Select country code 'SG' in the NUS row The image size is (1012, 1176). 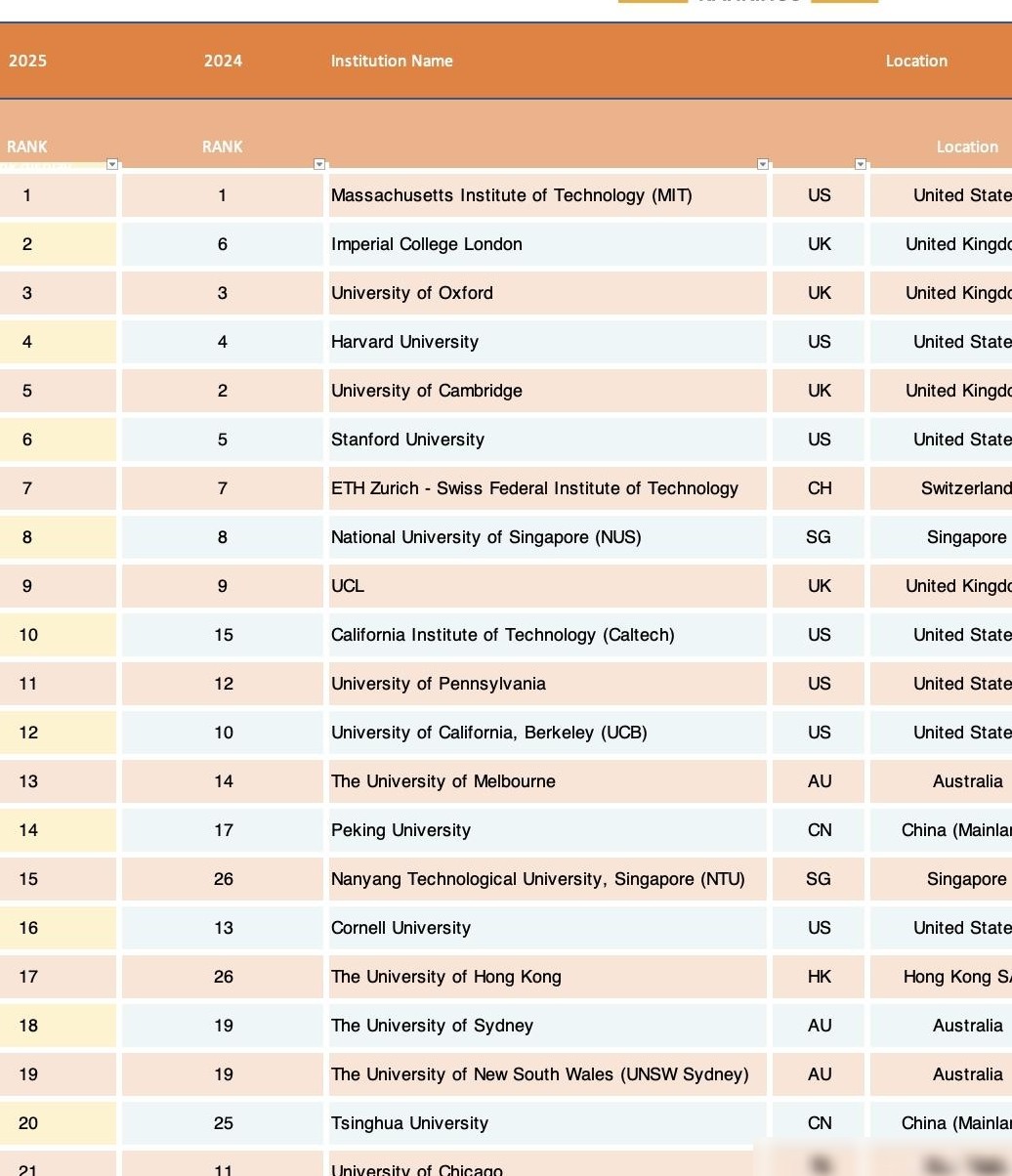(819, 537)
